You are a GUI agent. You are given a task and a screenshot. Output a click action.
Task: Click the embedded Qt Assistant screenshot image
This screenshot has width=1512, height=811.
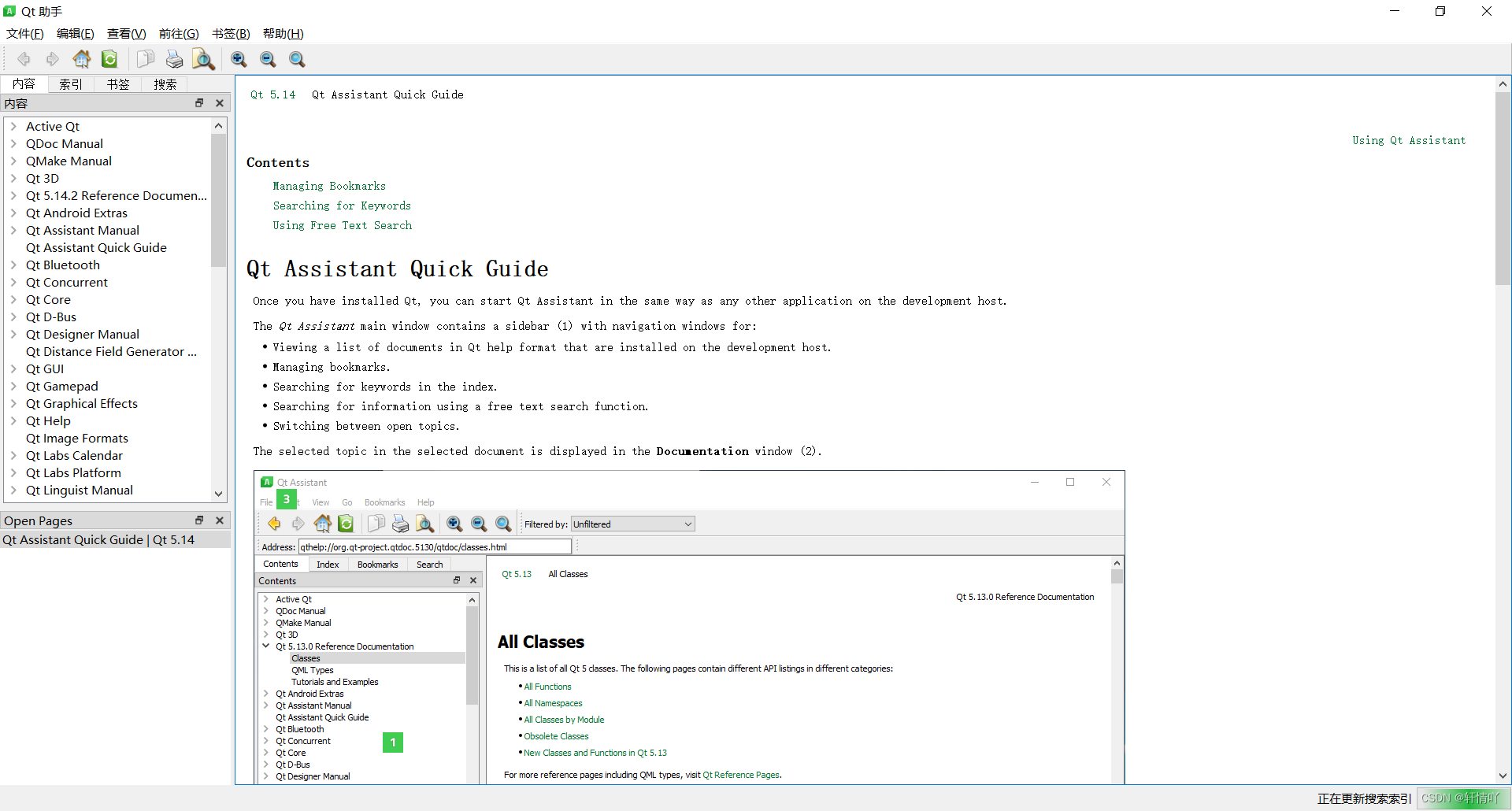point(689,627)
